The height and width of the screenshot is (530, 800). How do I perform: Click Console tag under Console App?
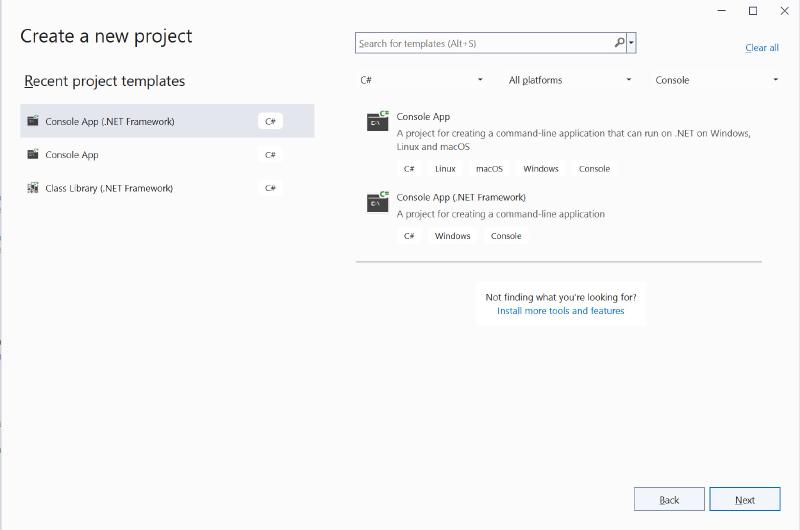pos(594,169)
